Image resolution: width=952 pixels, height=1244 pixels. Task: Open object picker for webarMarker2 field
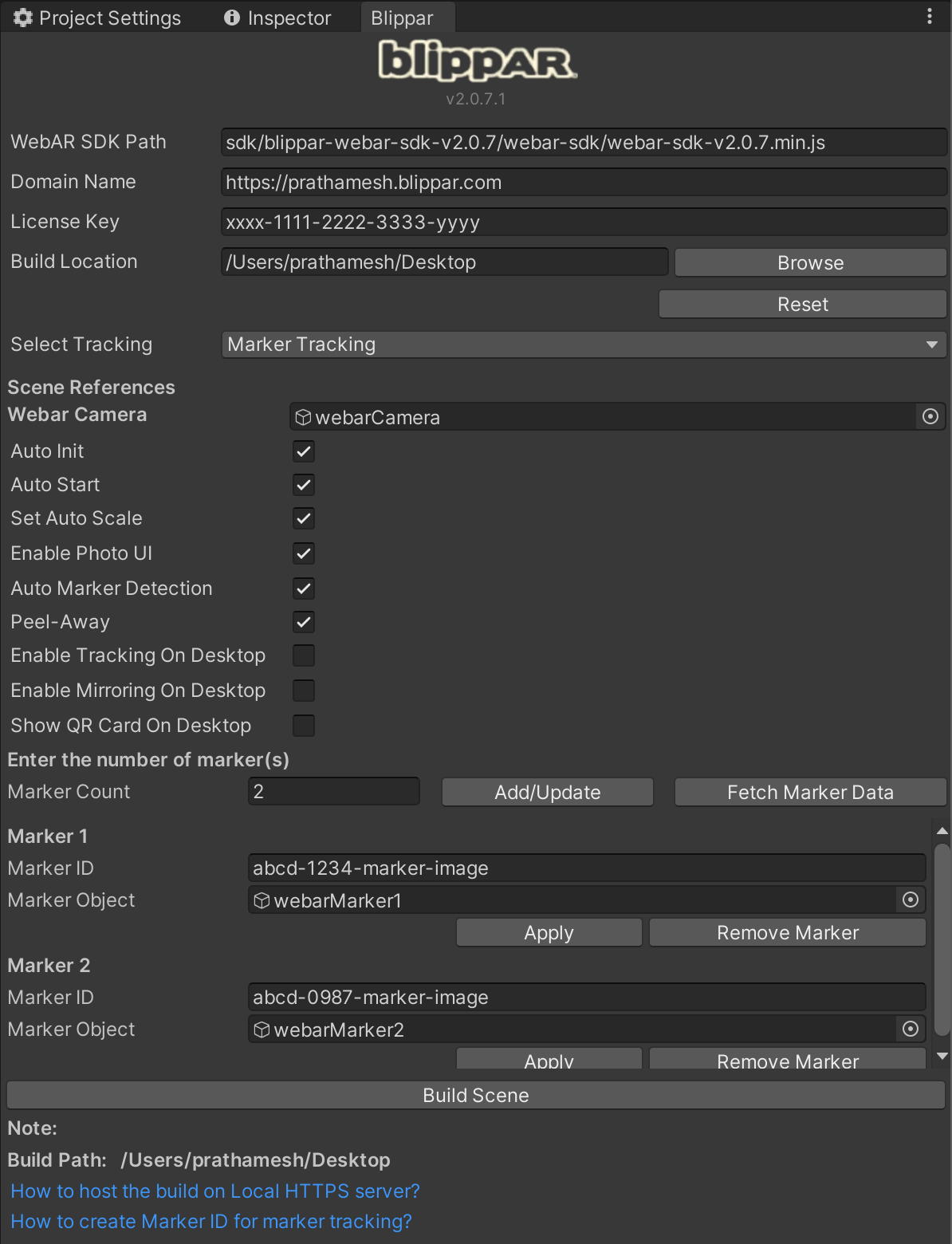(910, 1029)
